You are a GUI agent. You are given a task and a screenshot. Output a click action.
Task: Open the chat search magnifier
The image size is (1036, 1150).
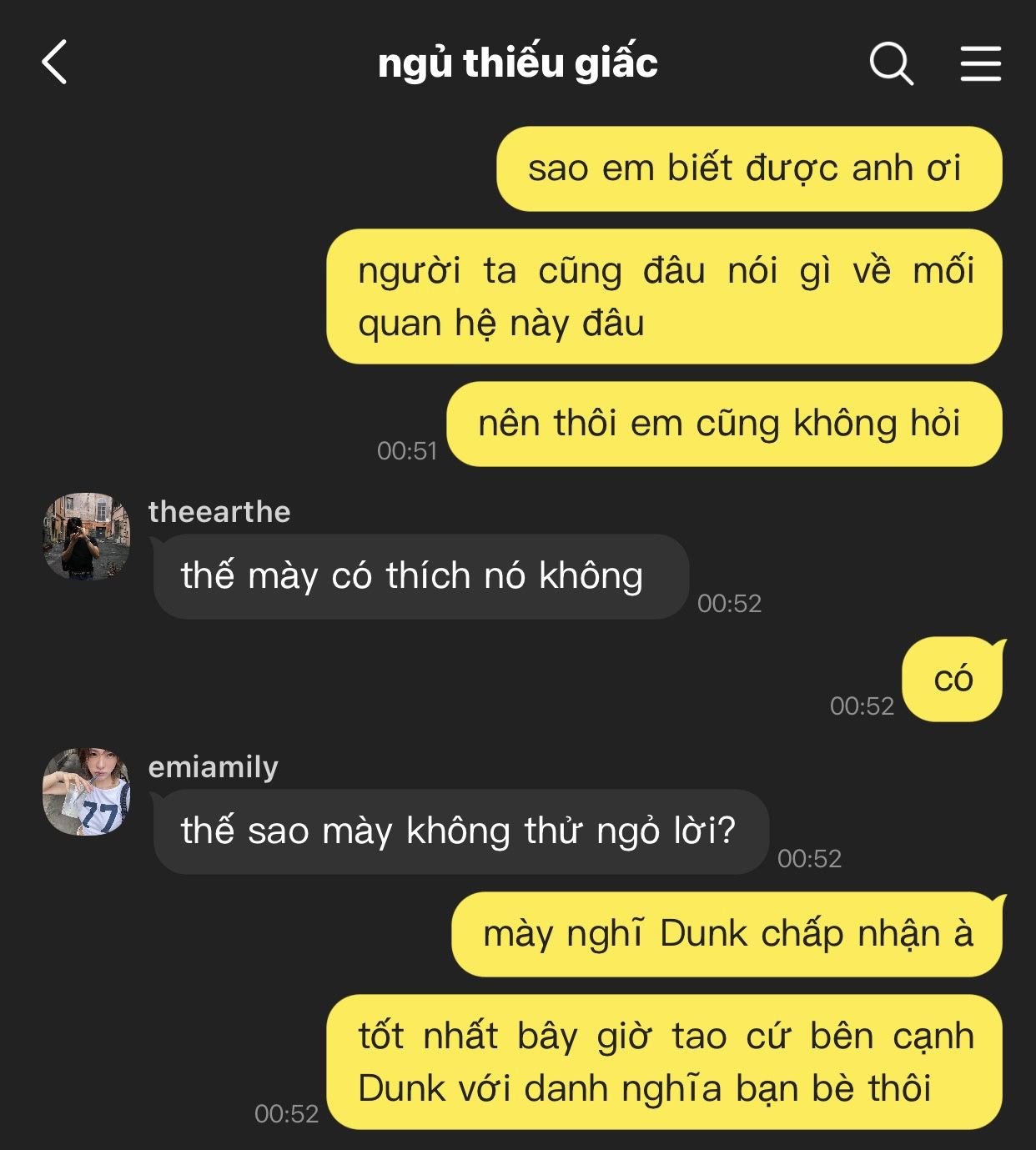pos(892,63)
